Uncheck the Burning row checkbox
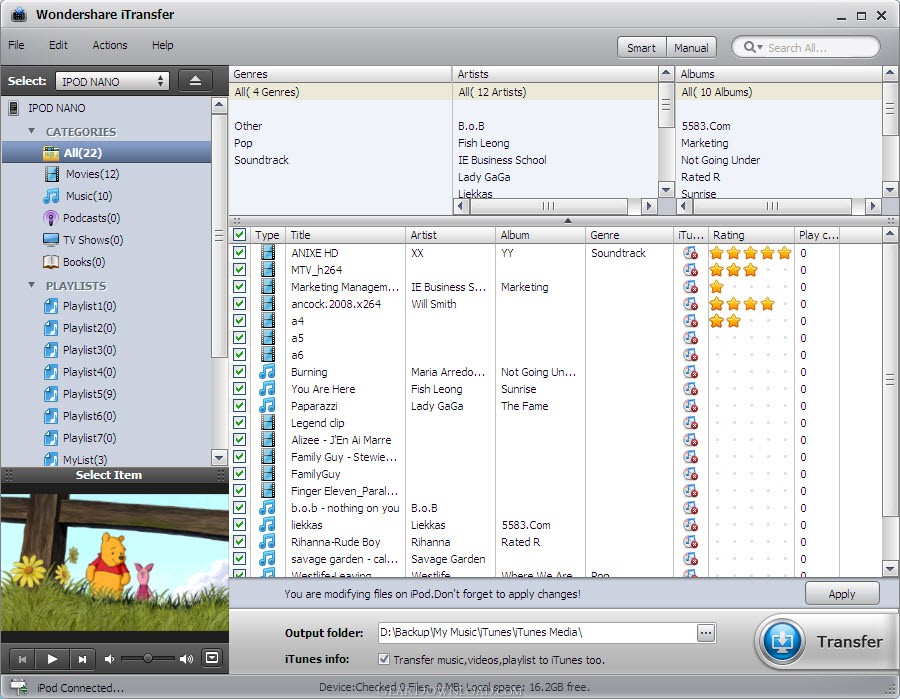 [x=239, y=371]
